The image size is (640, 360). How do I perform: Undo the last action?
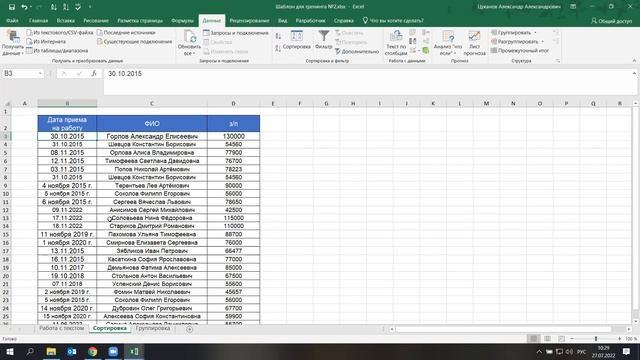pos(24,7)
